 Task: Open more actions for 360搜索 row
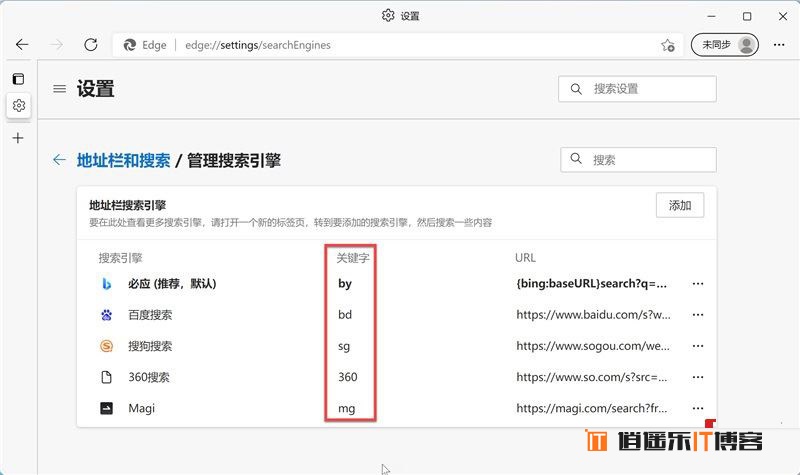click(698, 377)
